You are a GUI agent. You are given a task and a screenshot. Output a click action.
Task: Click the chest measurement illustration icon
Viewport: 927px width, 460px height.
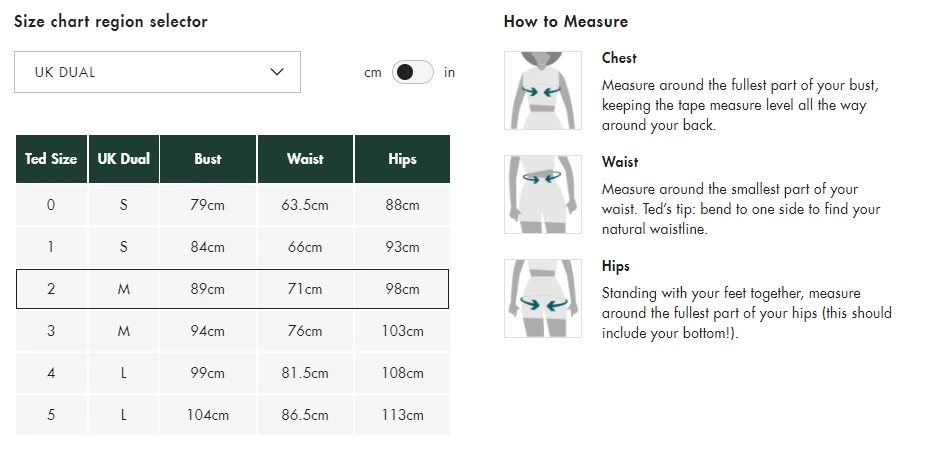pyautogui.click(x=543, y=91)
